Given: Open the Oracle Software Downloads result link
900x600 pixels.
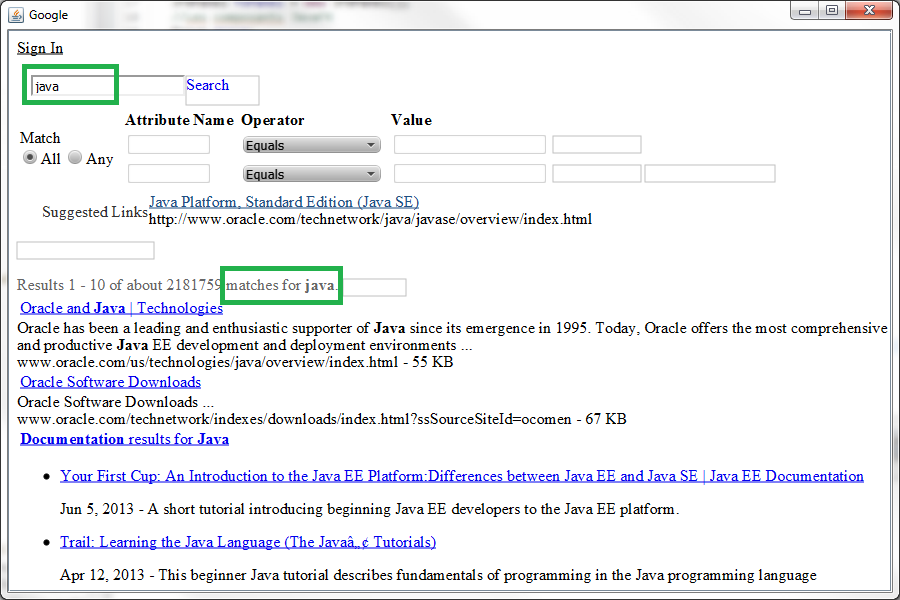Looking at the screenshot, I should click(x=111, y=382).
